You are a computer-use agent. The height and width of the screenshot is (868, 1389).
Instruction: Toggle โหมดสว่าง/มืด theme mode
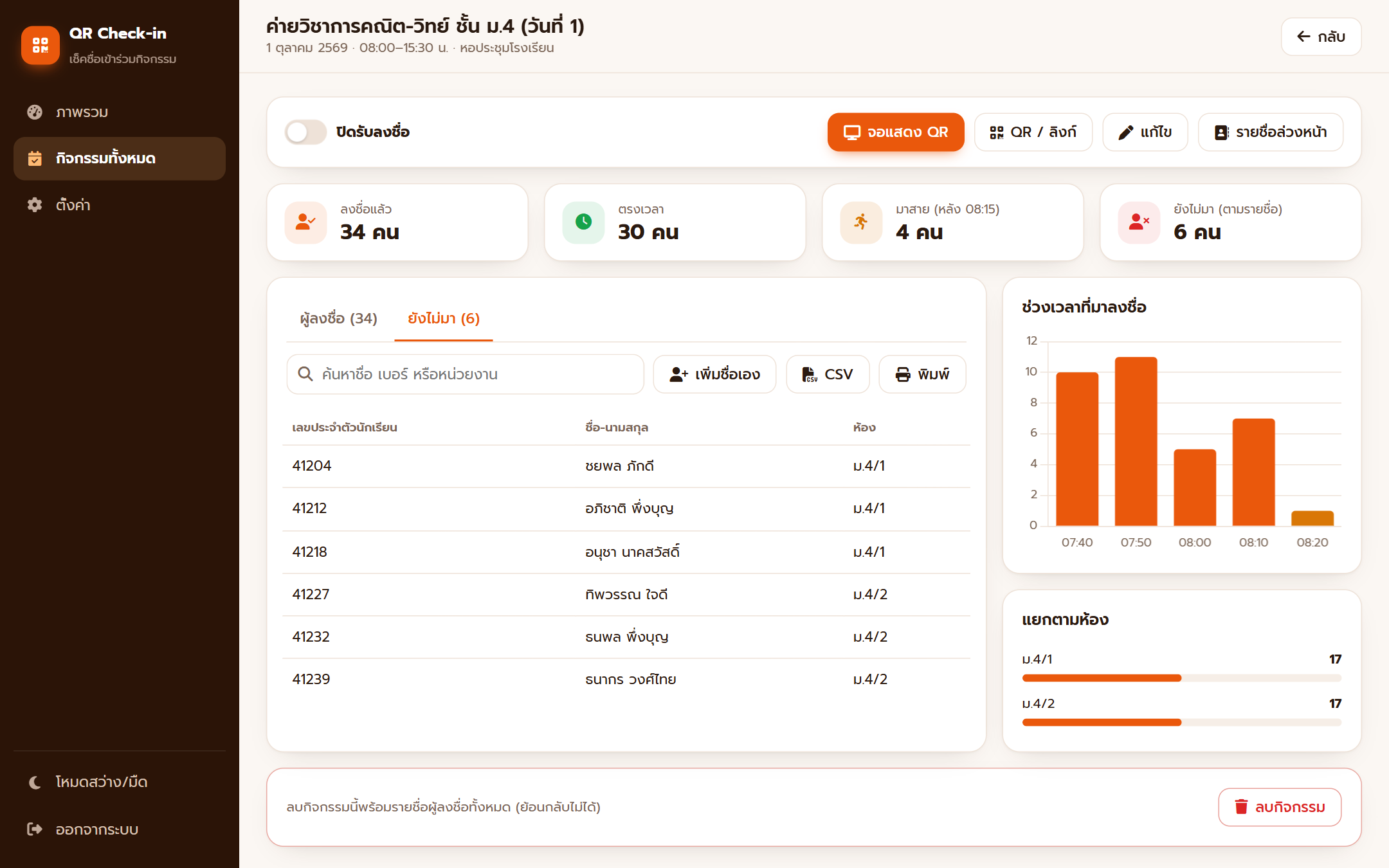pyautogui.click(x=120, y=782)
